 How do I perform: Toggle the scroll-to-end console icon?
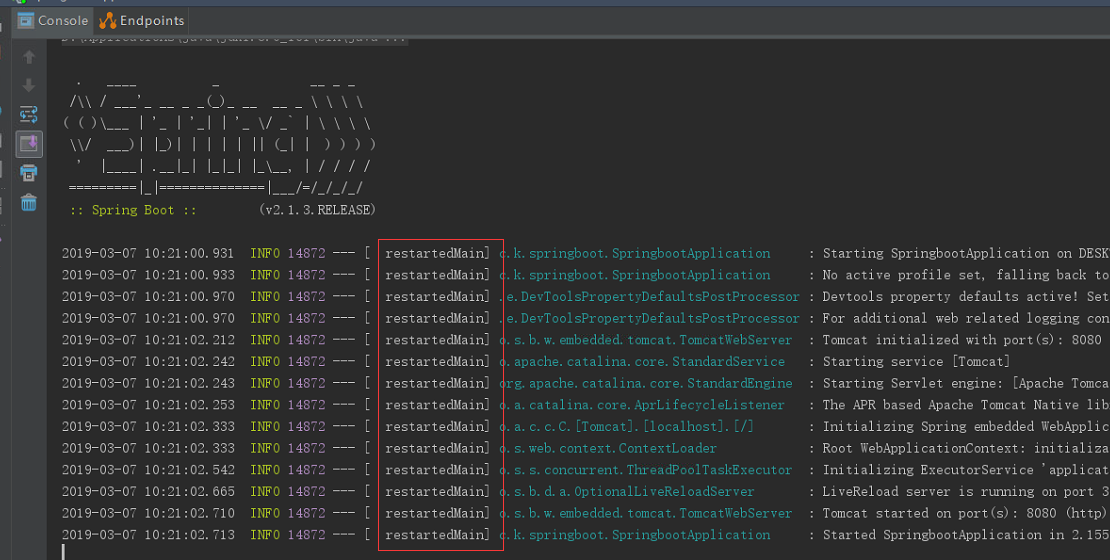tap(29, 144)
